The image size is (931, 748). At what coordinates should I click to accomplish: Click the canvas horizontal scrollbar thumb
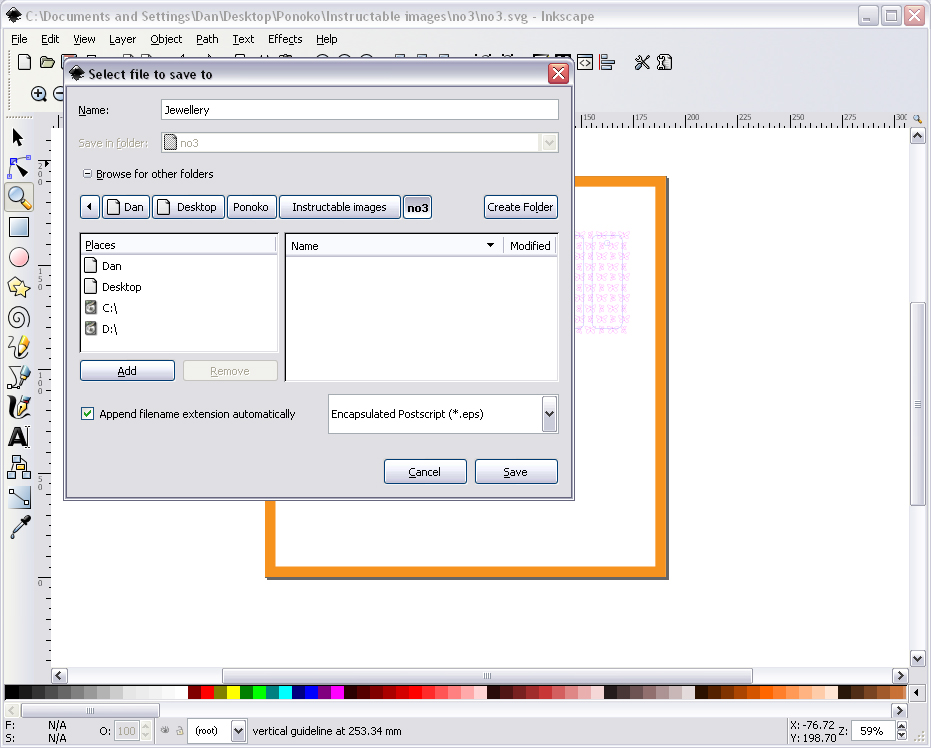487,676
